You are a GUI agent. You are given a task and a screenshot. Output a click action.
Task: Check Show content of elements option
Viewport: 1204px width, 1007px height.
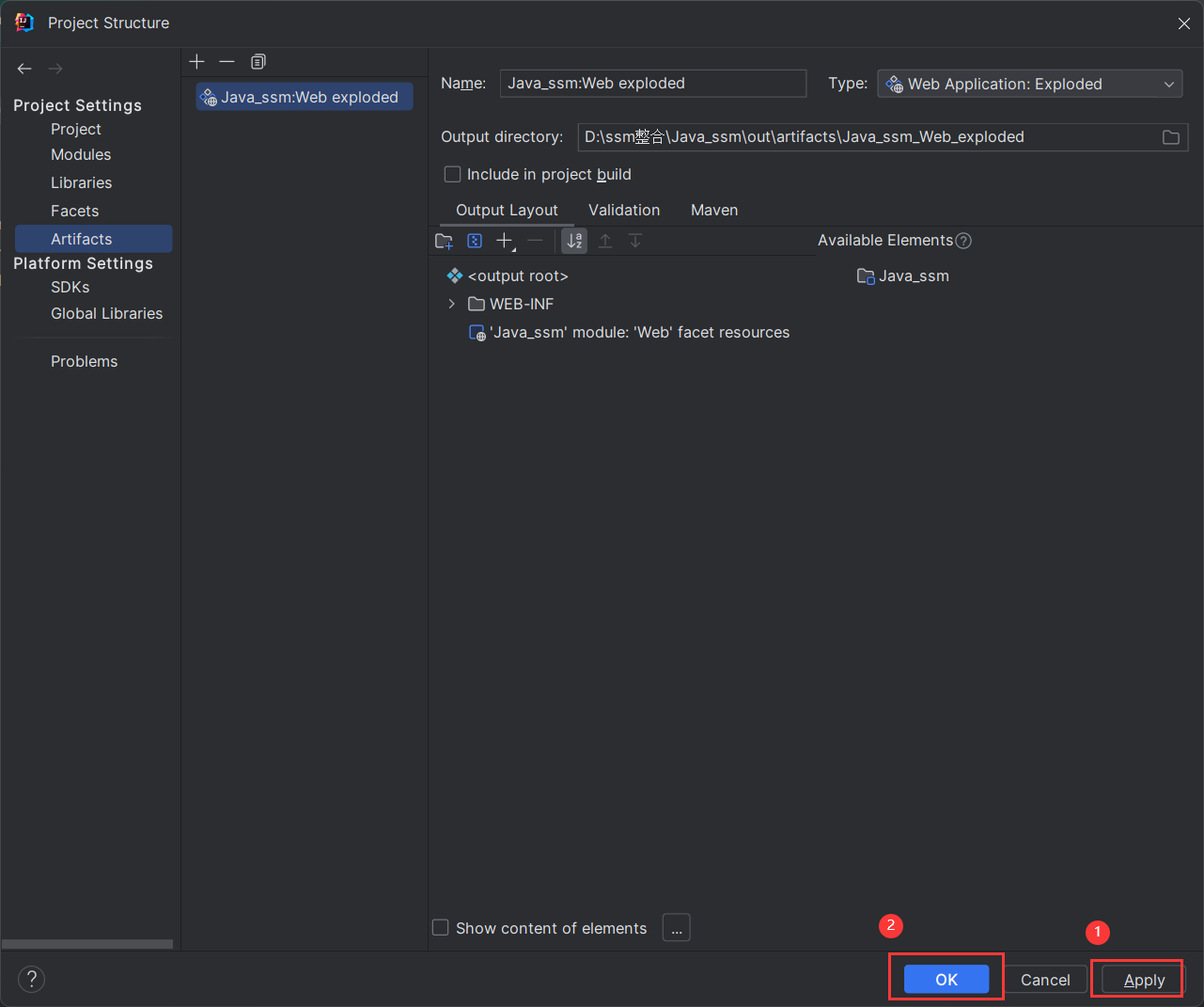440,928
